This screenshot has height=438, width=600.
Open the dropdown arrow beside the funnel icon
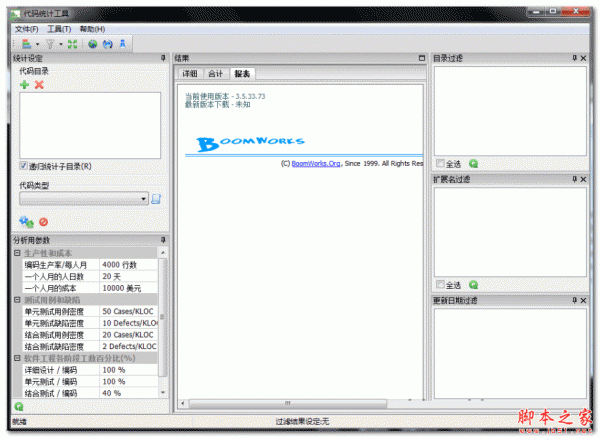point(61,44)
